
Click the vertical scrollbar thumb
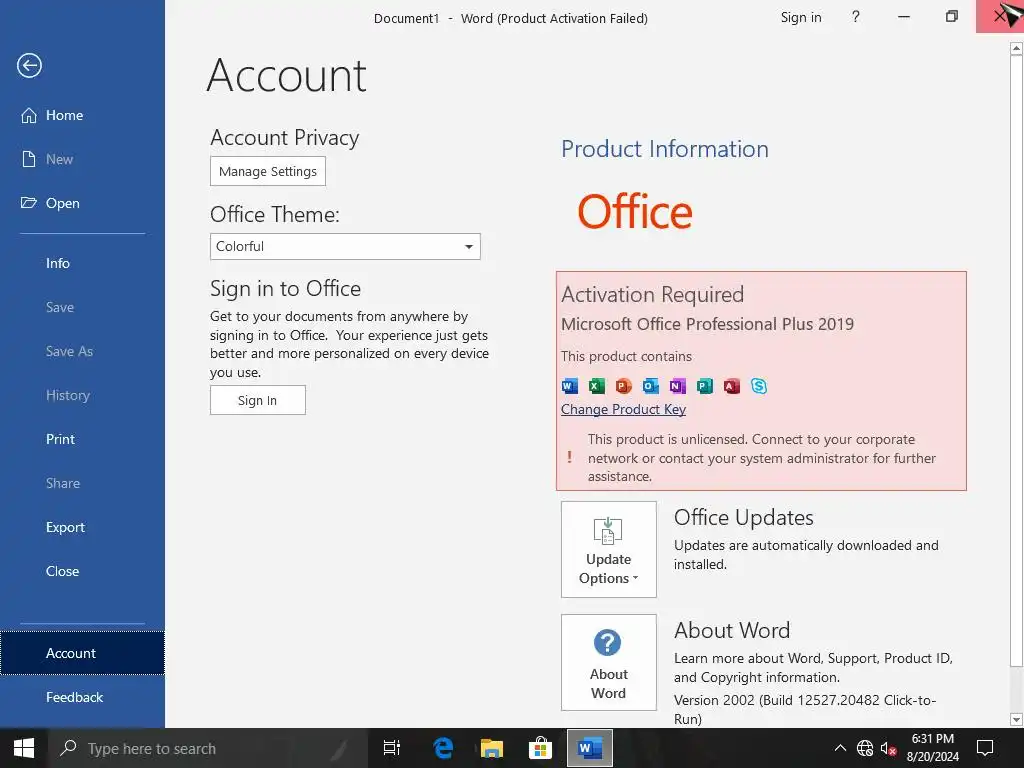tap(1016, 360)
